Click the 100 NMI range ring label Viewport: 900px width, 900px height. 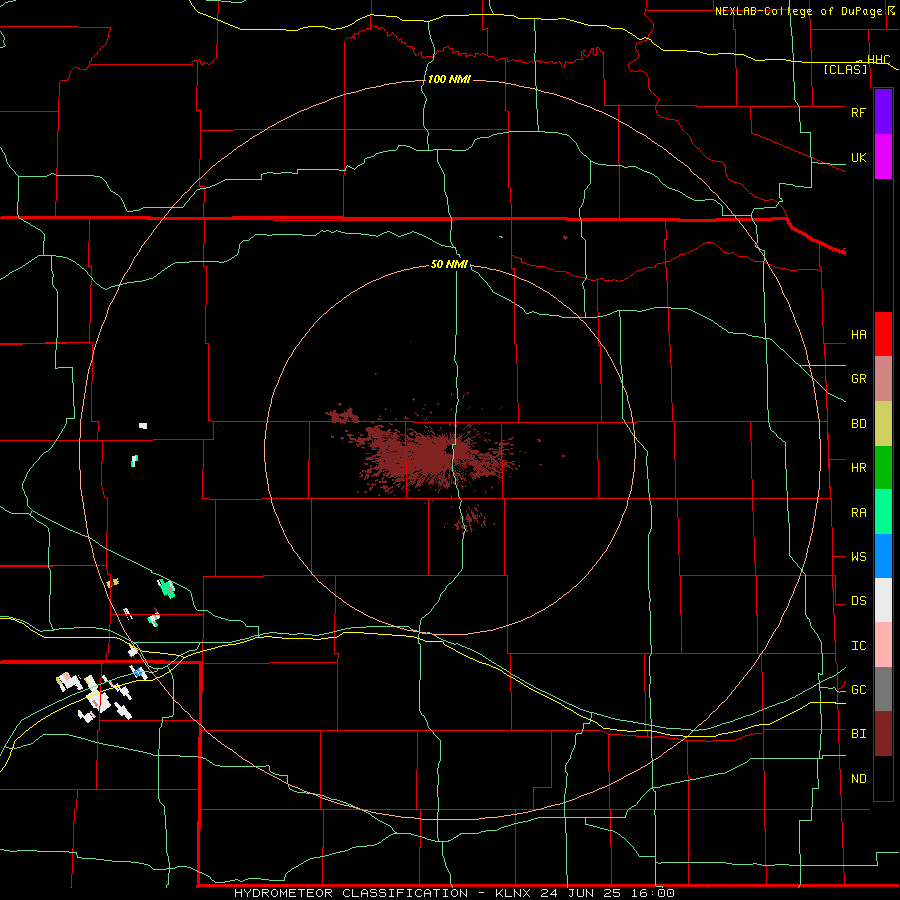pyautogui.click(x=449, y=79)
